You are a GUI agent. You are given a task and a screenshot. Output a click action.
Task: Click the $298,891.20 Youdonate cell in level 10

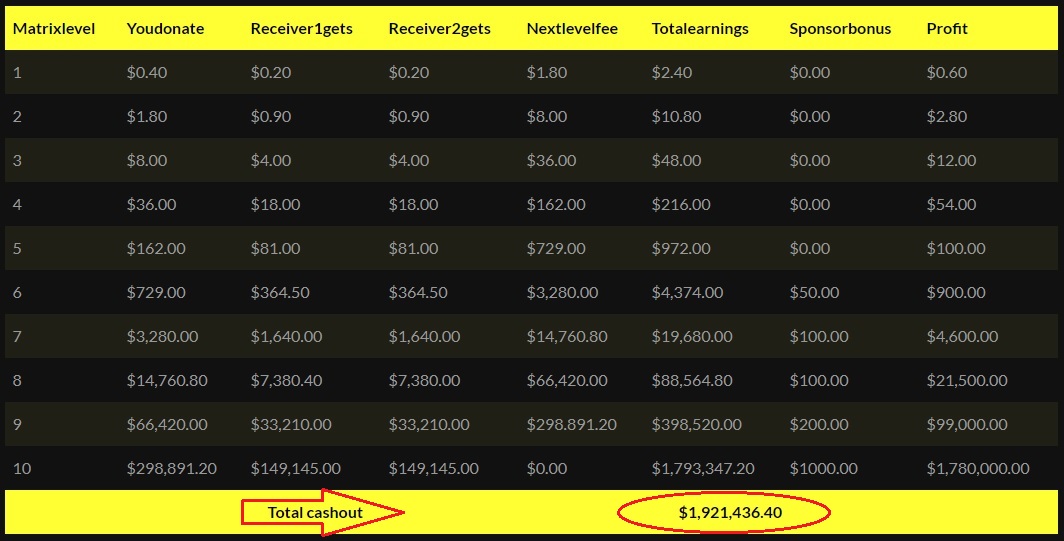pos(172,468)
